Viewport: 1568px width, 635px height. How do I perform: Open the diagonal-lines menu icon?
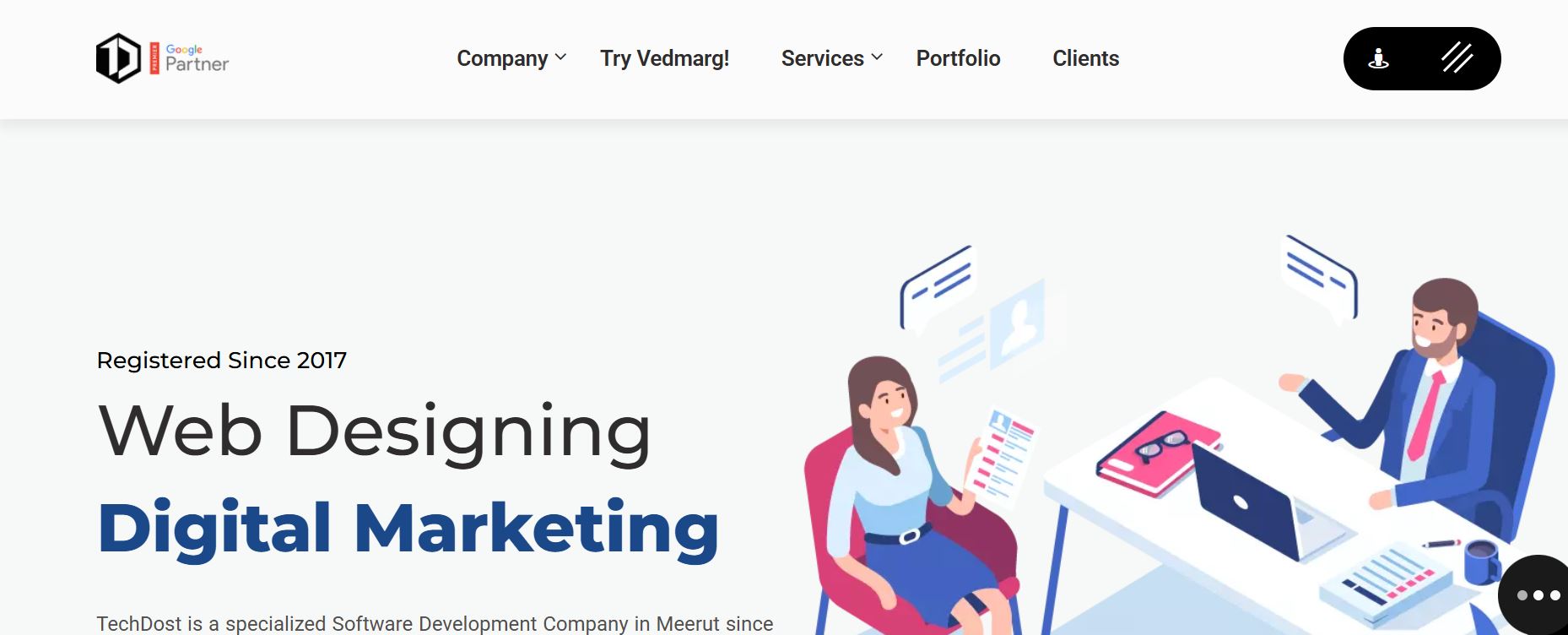pos(1457,58)
